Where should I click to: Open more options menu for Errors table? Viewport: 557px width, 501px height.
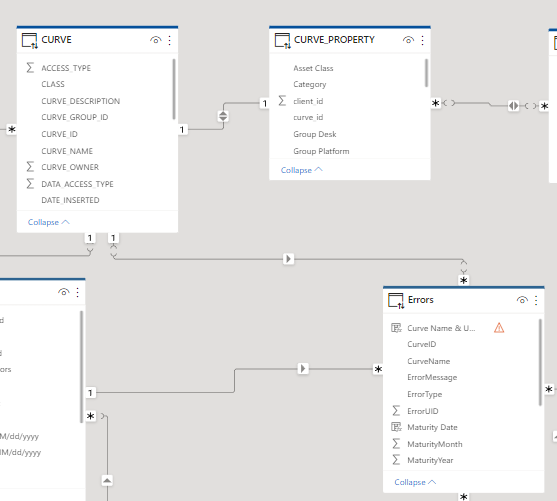(536, 301)
